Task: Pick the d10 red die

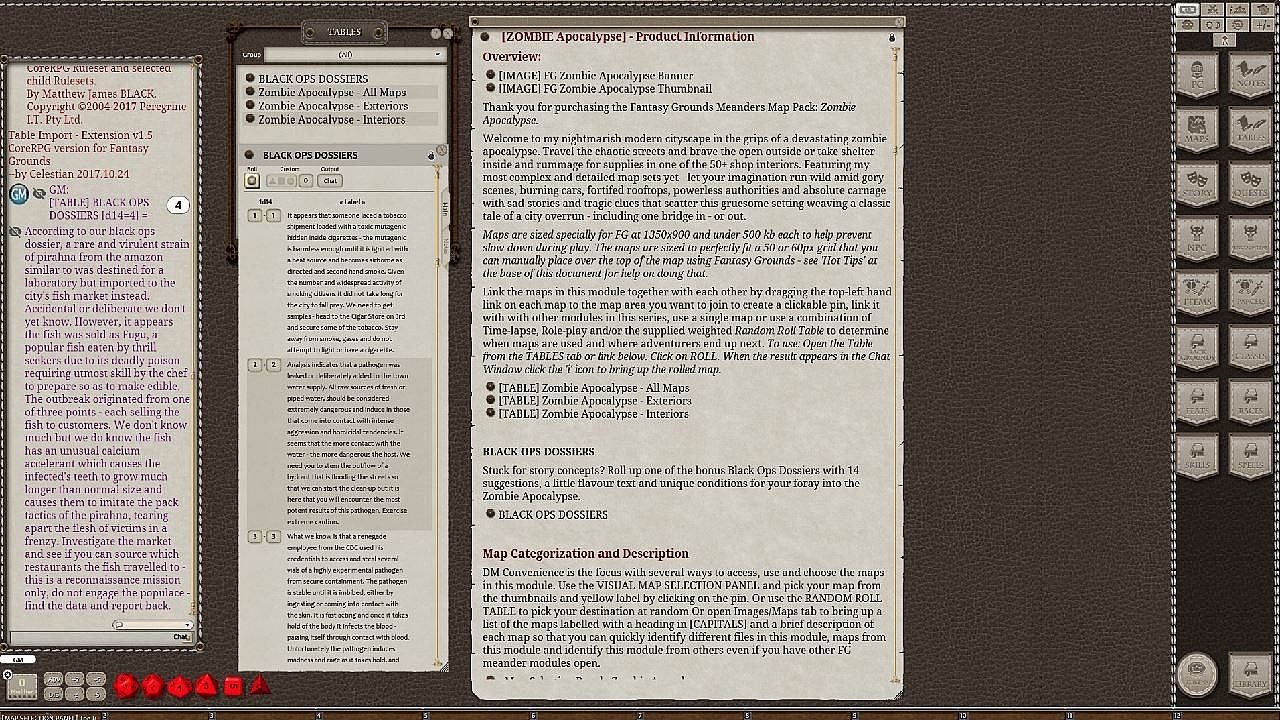Action: [x=179, y=686]
